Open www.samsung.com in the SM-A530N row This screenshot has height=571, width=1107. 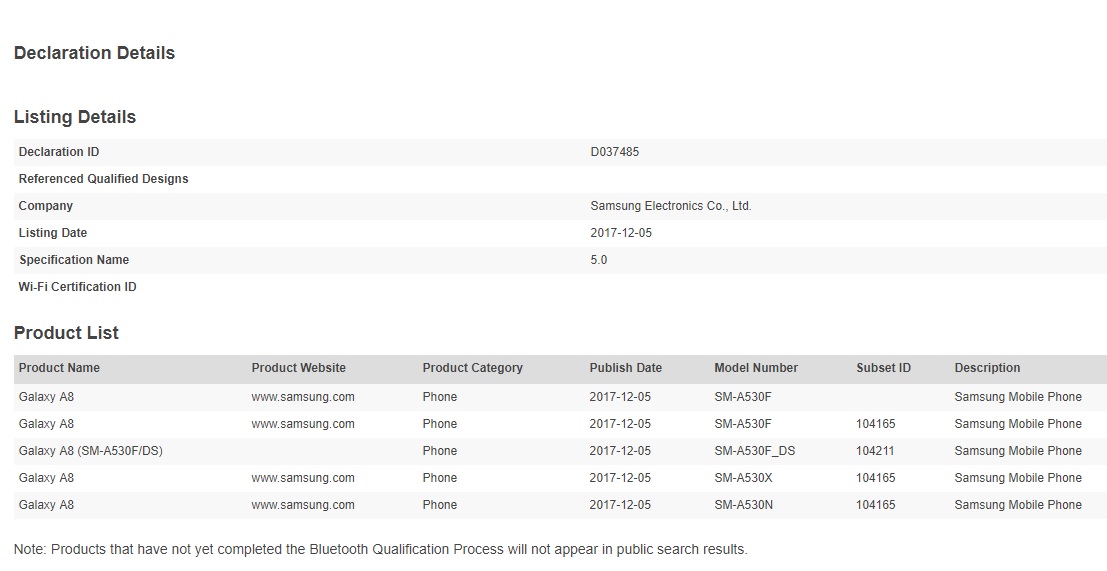coord(303,505)
